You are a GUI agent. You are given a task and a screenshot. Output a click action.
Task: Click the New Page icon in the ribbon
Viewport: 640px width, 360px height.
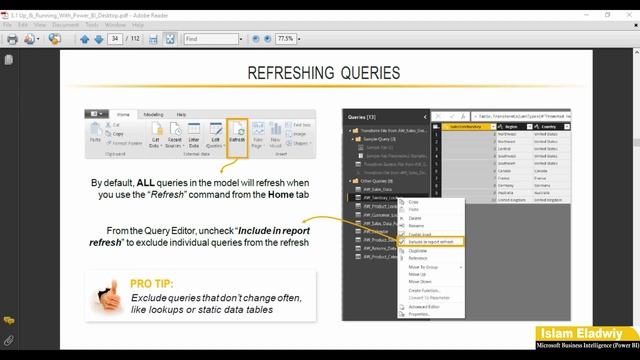point(258,129)
